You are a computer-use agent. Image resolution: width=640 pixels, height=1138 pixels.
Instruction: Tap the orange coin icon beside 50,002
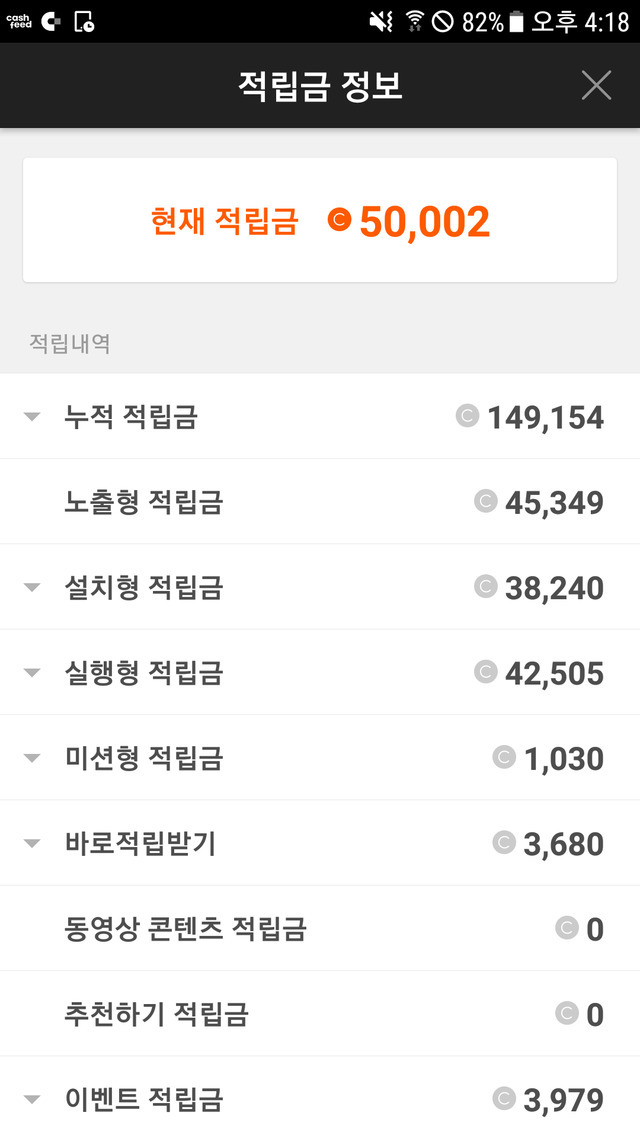point(340,220)
